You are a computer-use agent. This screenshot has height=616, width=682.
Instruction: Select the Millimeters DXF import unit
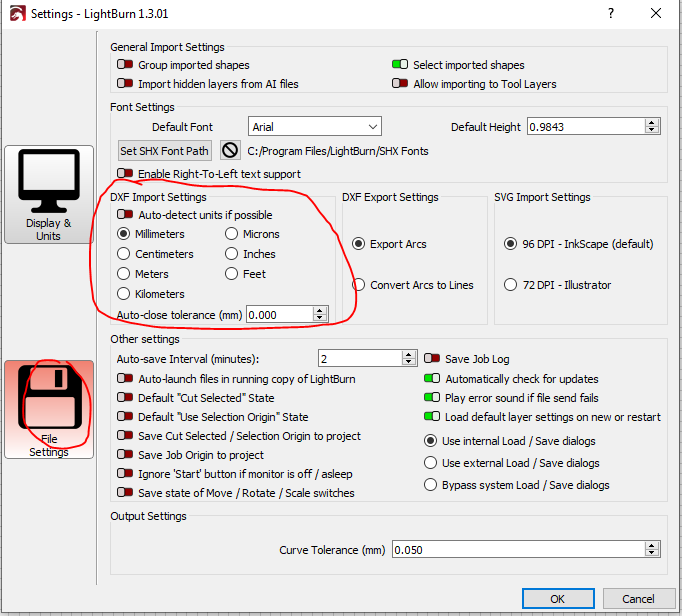coord(124,234)
